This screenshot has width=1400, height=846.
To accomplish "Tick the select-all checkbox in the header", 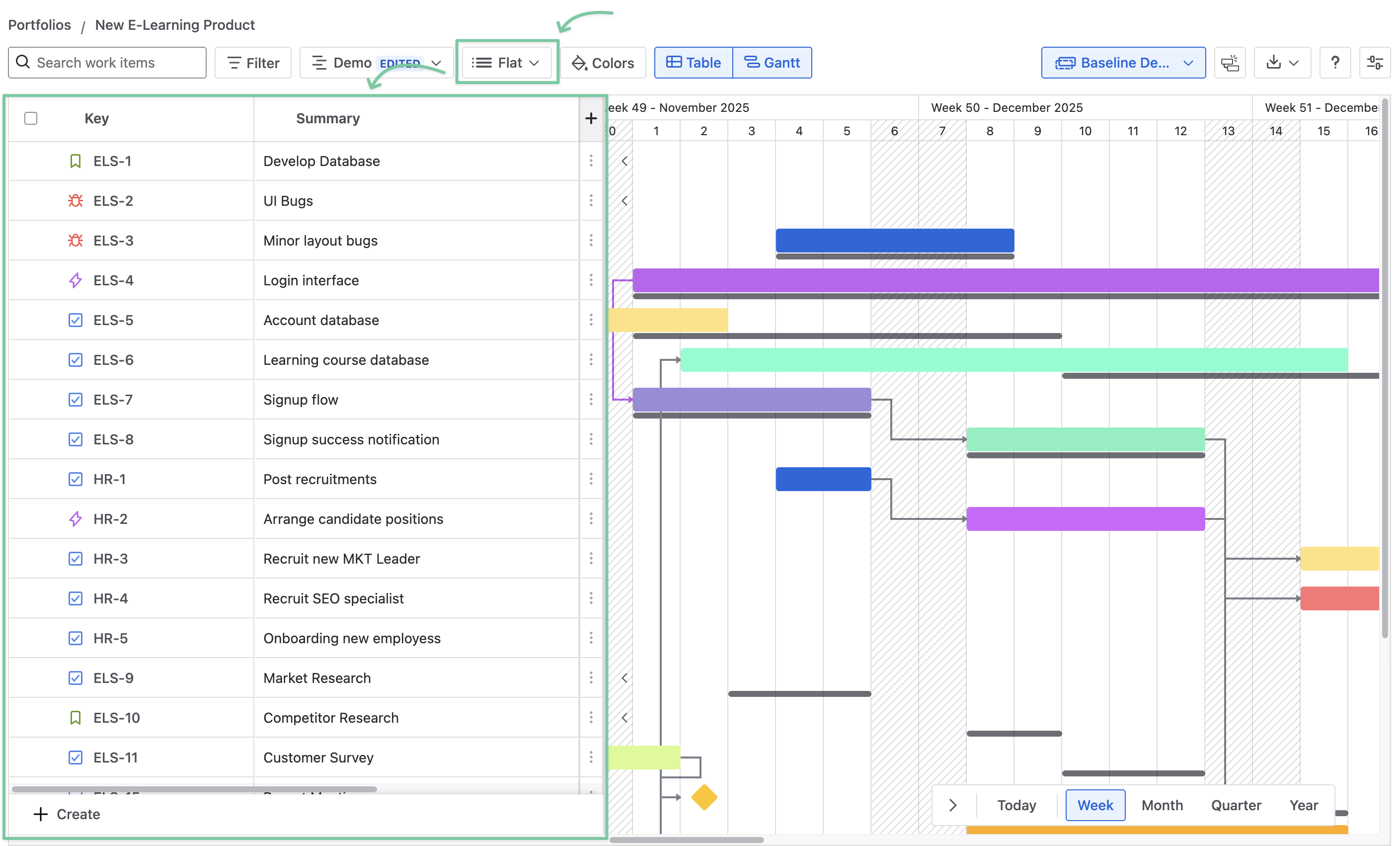I will [31, 118].
